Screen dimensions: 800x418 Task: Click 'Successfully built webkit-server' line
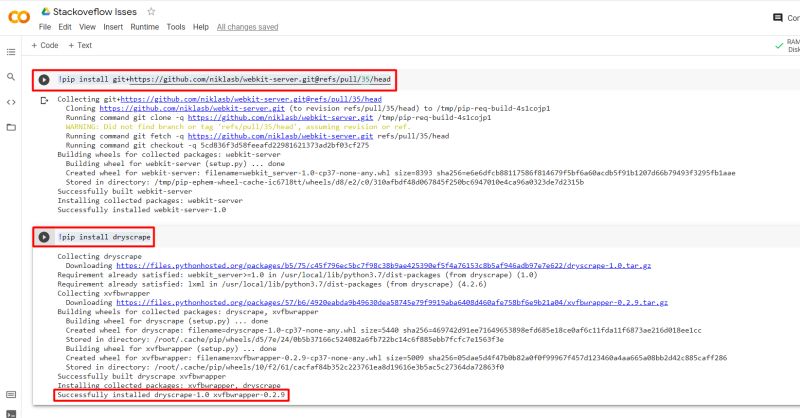click(124, 191)
